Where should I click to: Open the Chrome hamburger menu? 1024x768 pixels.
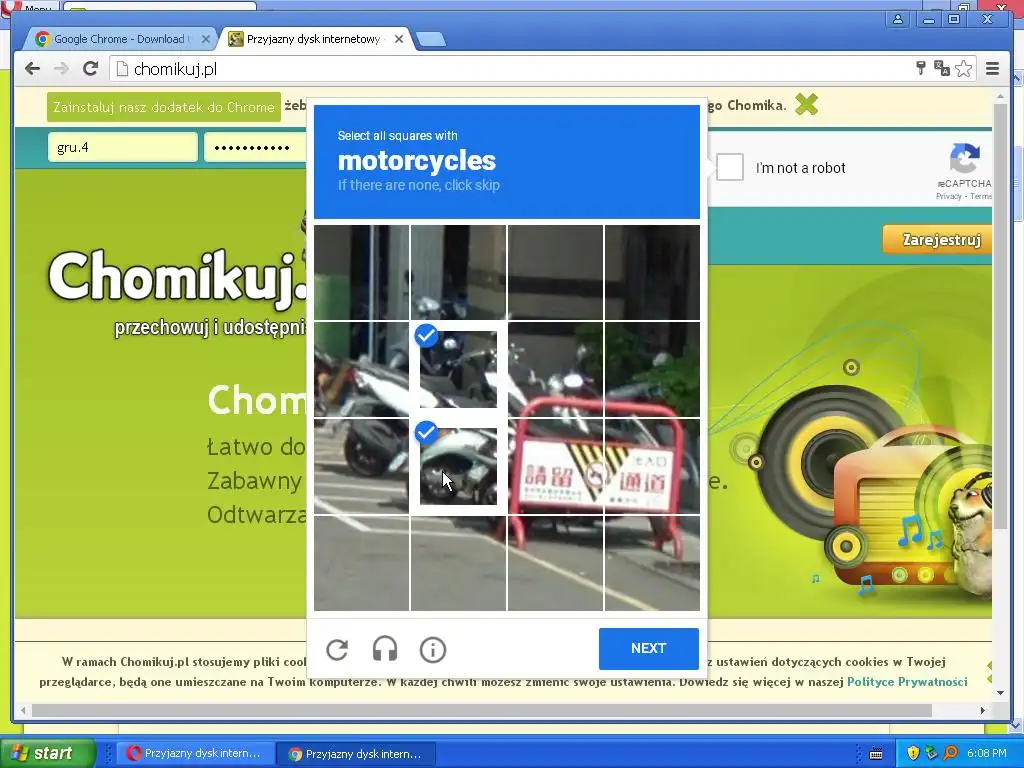(x=992, y=69)
